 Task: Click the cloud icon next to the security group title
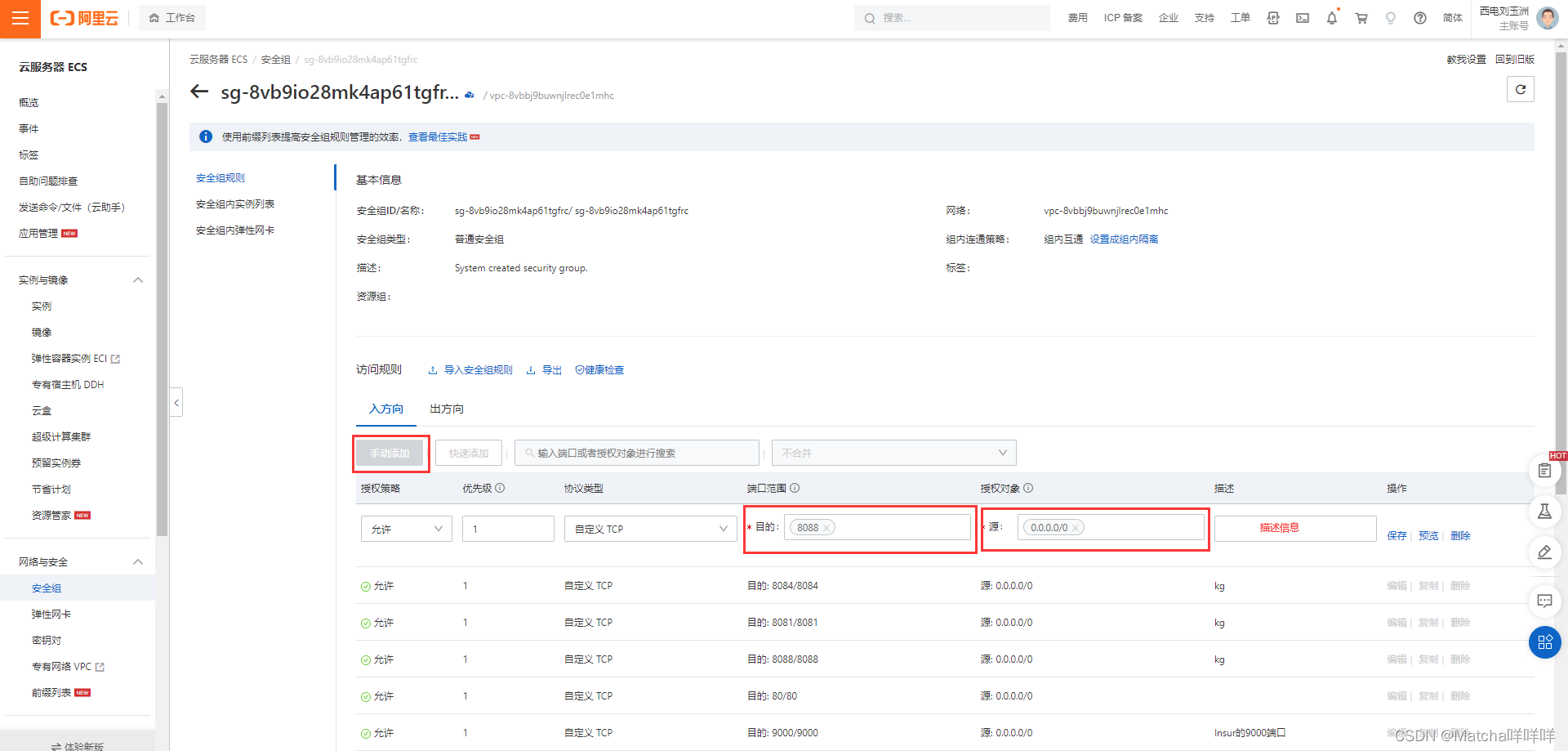tap(470, 95)
